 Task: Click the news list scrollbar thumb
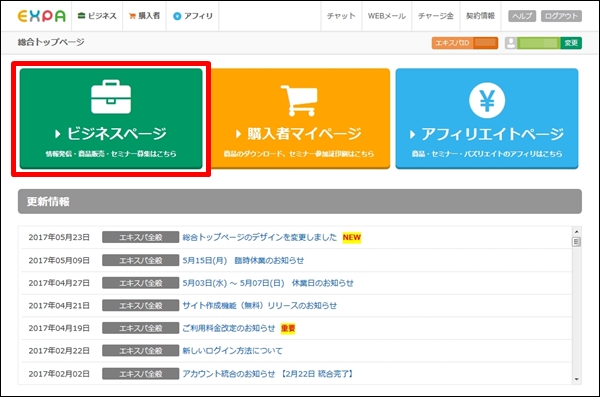click(x=576, y=242)
